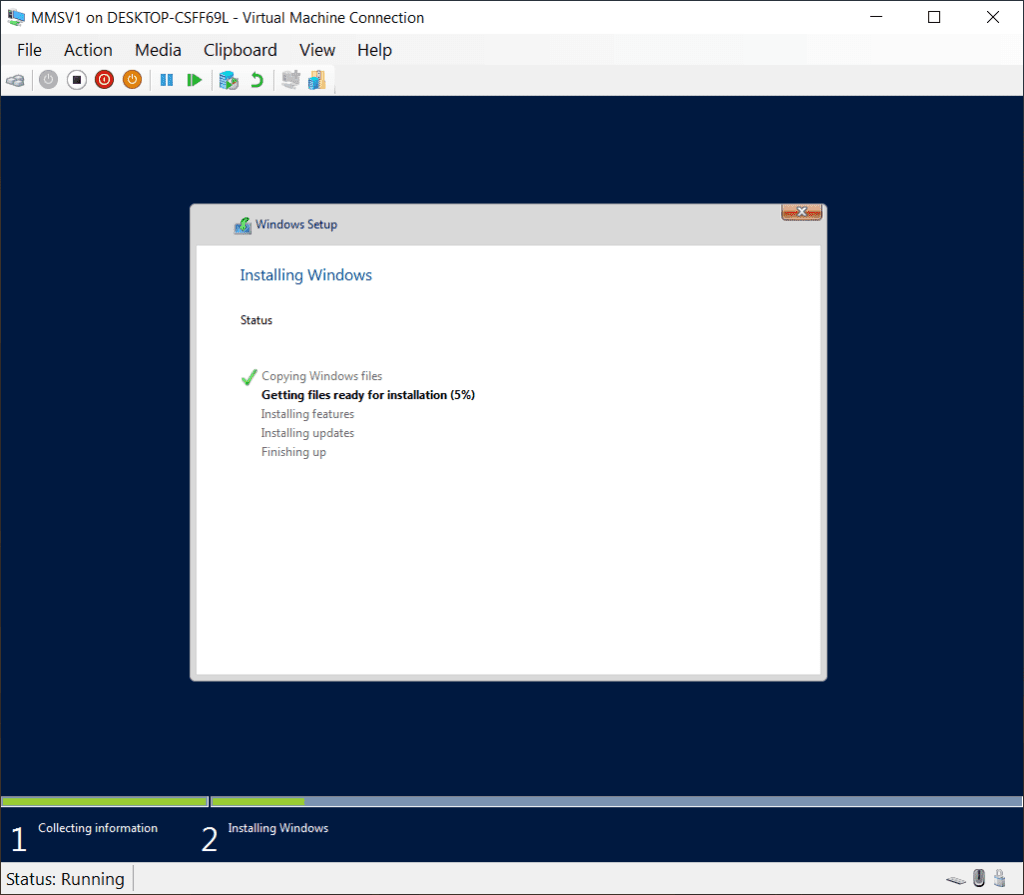Send Ctrl+Alt+Delete using the toolbar icon

16,80
